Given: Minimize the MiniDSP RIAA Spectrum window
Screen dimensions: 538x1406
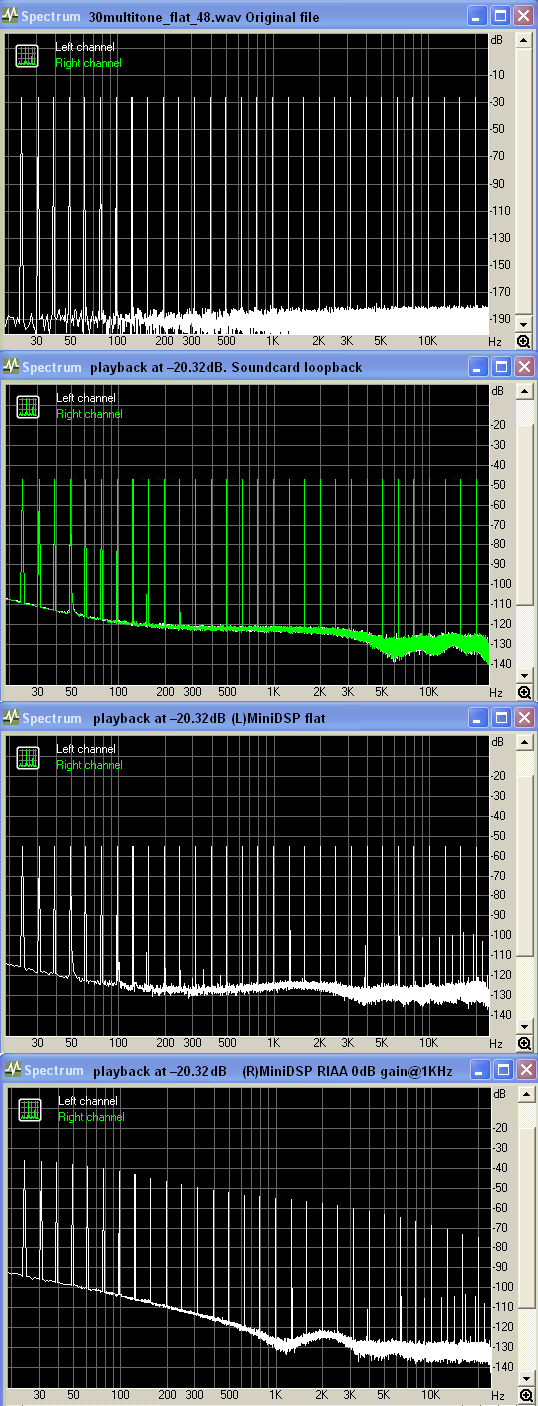Looking at the screenshot, I should [x=480, y=1070].
